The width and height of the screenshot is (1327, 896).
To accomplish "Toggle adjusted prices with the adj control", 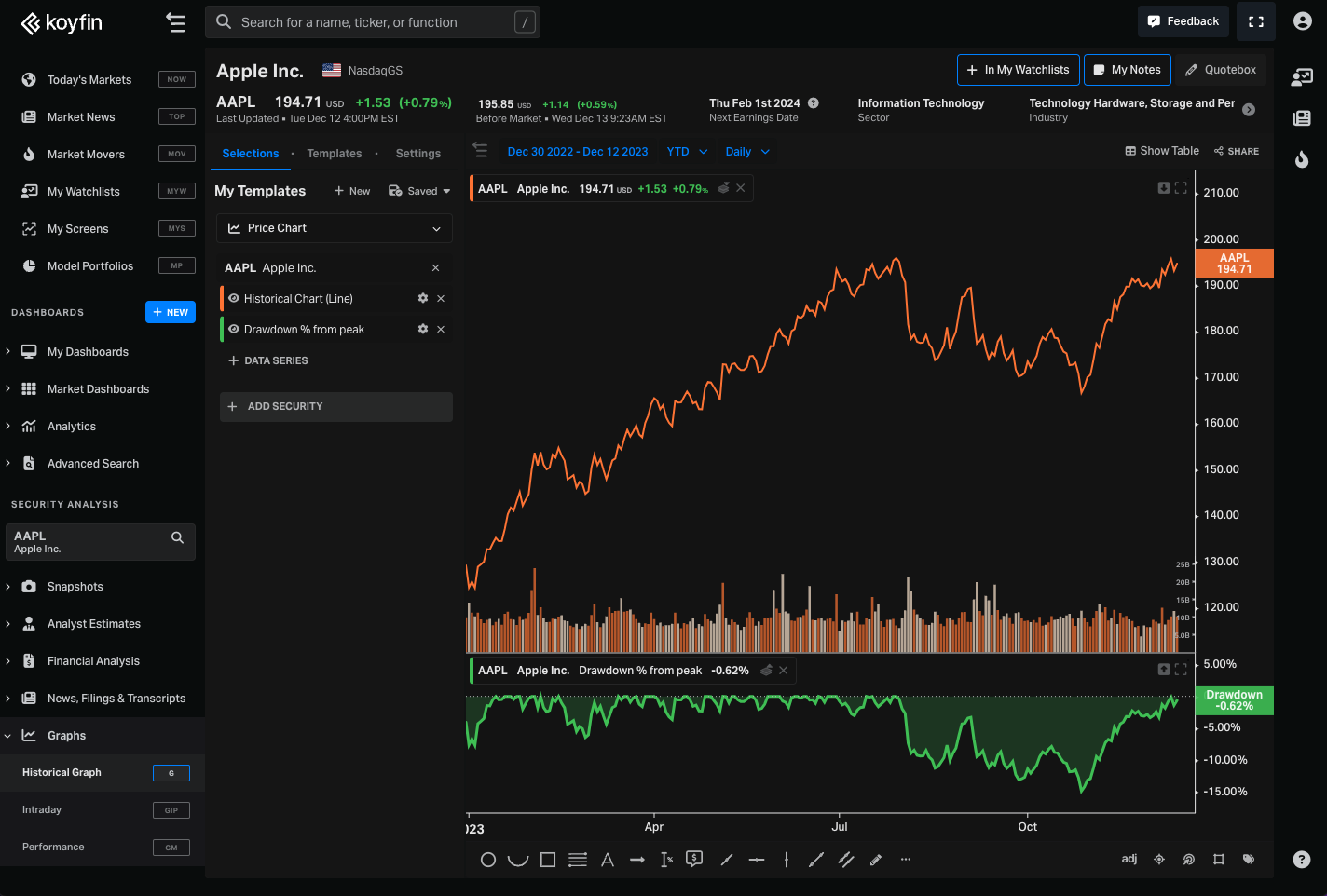I will point(1129,860).
